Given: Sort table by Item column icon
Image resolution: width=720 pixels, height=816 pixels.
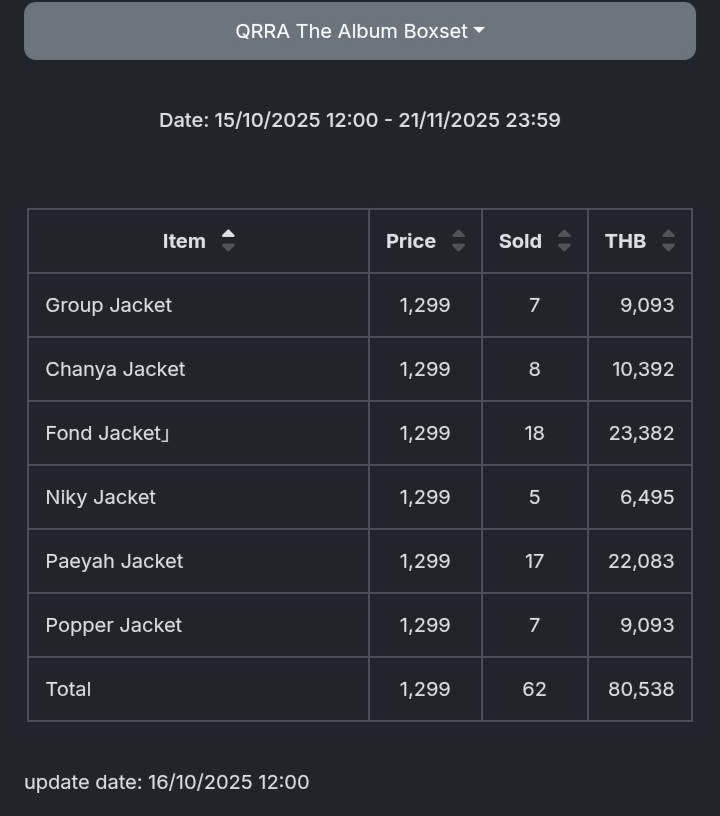Looking at the screenshot, I should coord(228,241).
